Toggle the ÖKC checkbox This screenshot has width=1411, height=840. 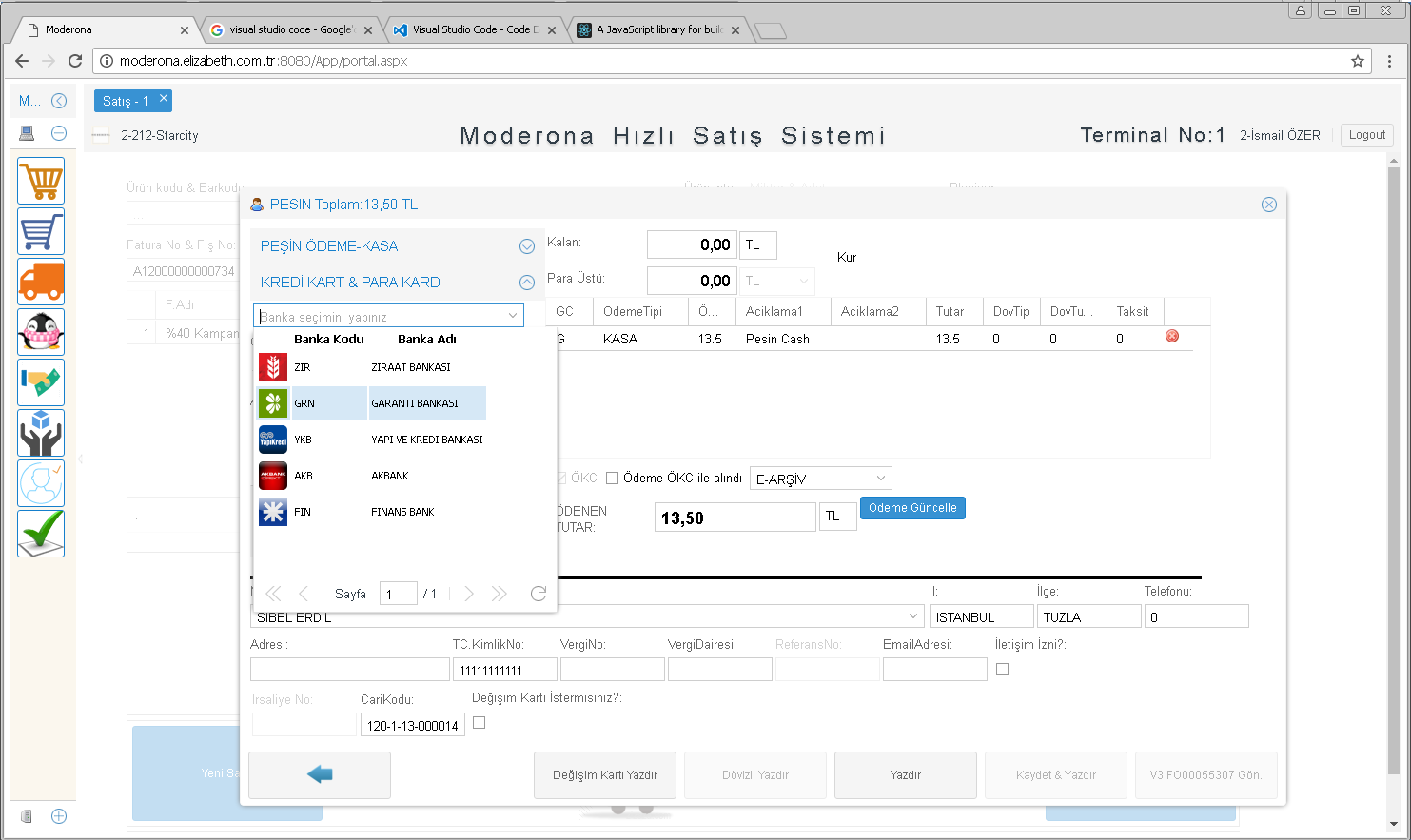[561, 479]
